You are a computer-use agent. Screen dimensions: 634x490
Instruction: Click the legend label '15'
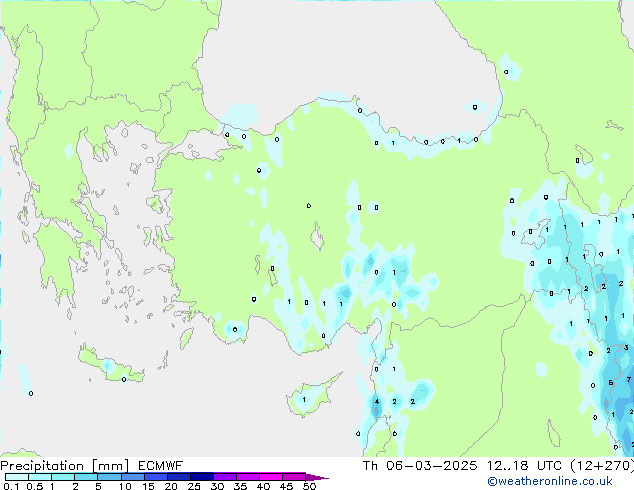[148, 486]
